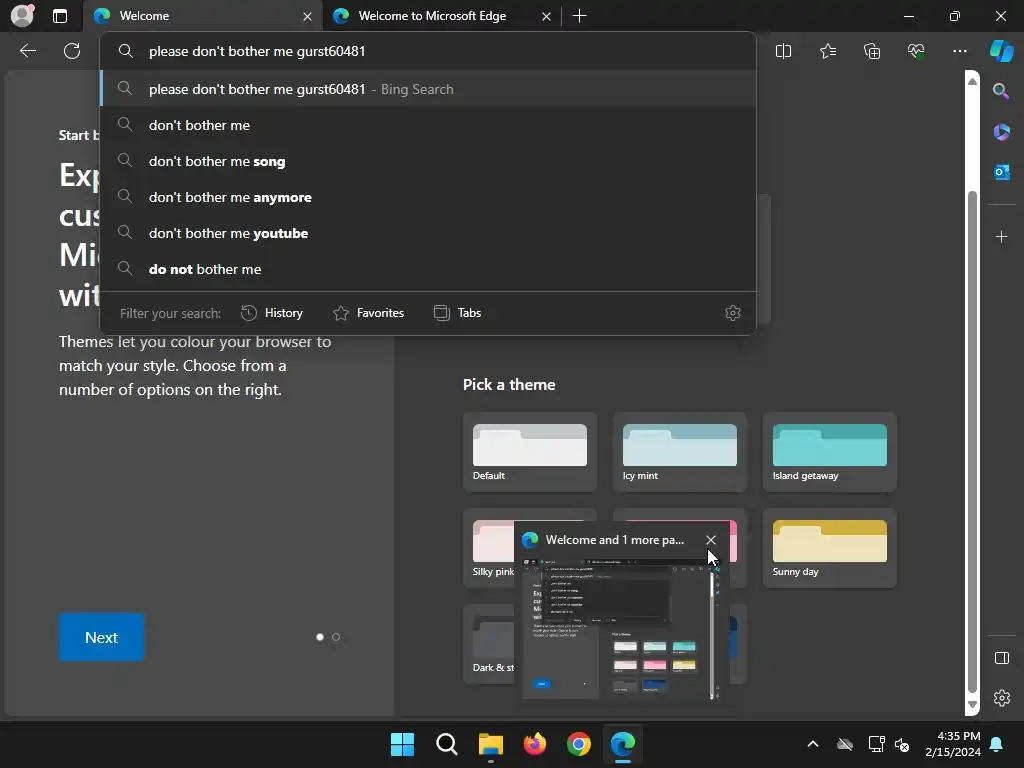Screen dimensions: 1024x768
Task: Select the Island getaway theme
Action: 829,452
